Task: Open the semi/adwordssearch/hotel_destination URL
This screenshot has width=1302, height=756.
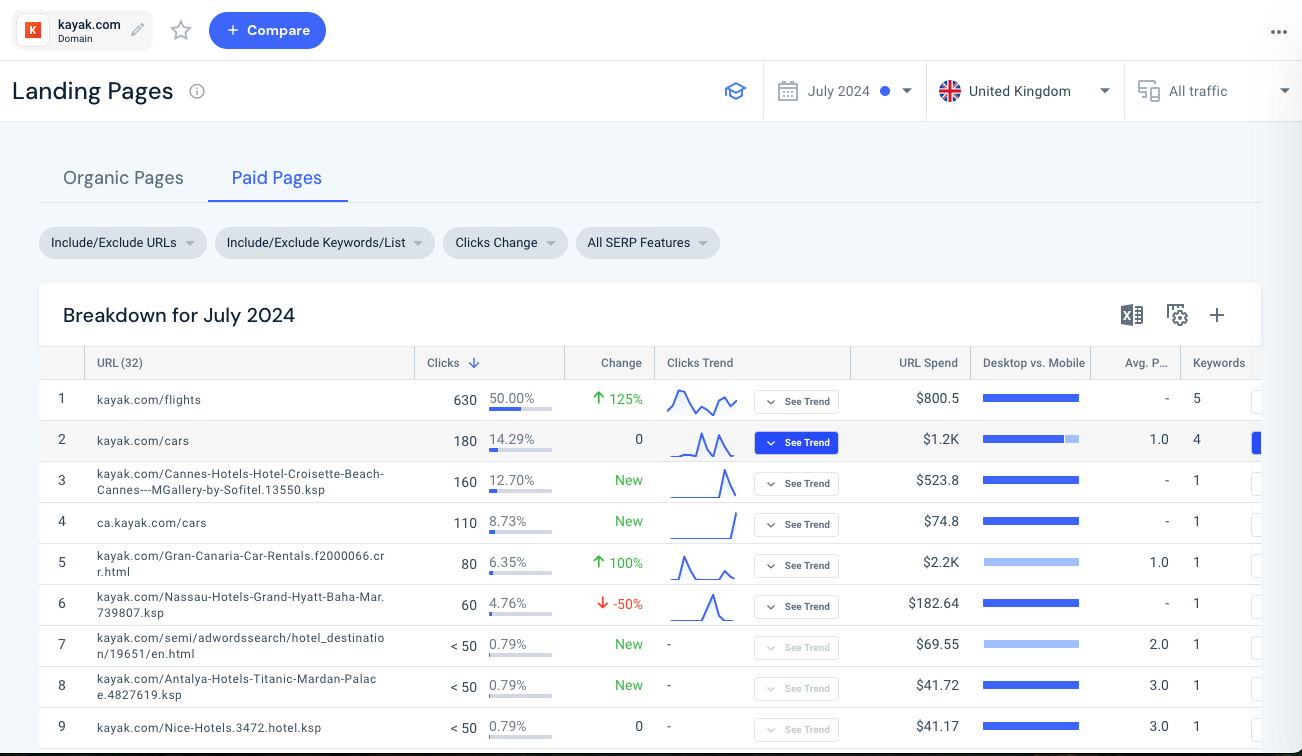Action: [x=240, y=646]
